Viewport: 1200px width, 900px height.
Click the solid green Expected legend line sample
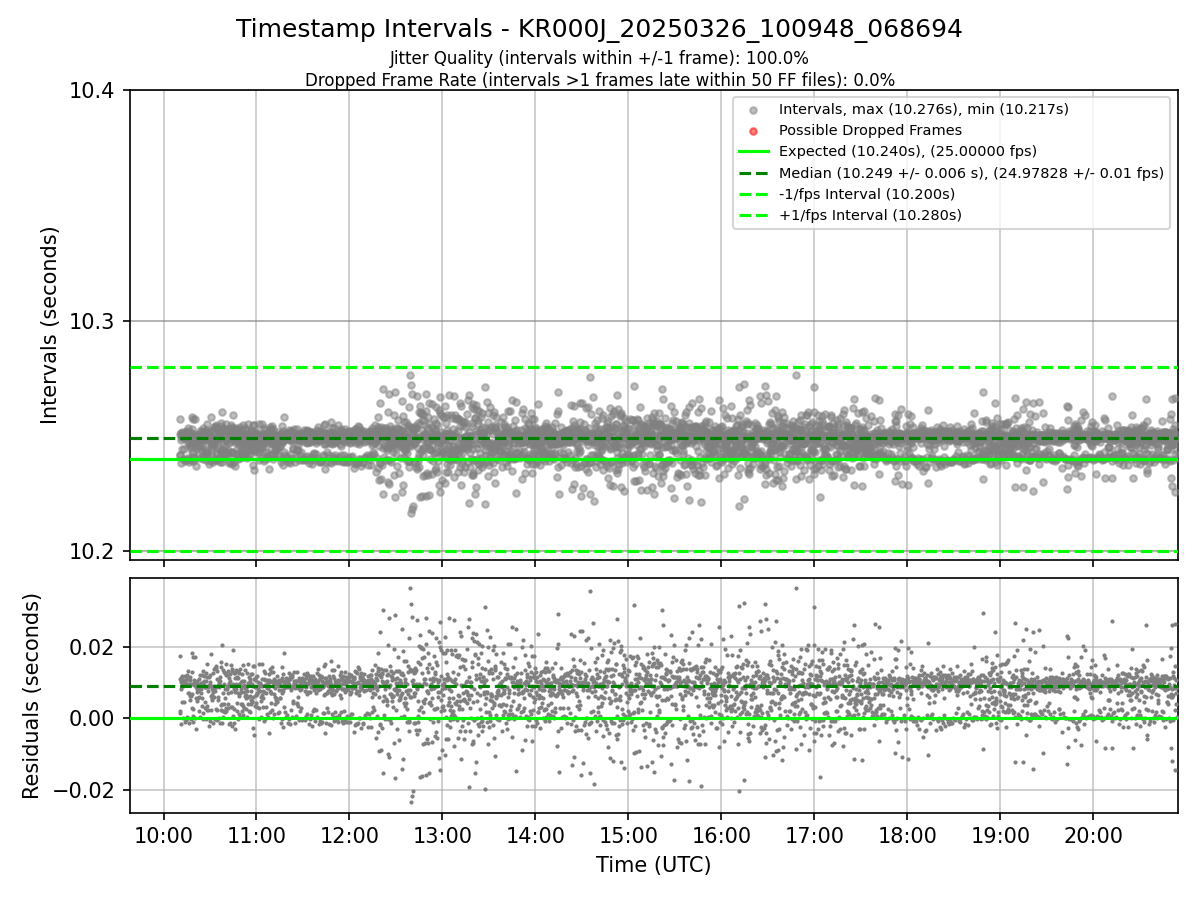pos(754,152)
